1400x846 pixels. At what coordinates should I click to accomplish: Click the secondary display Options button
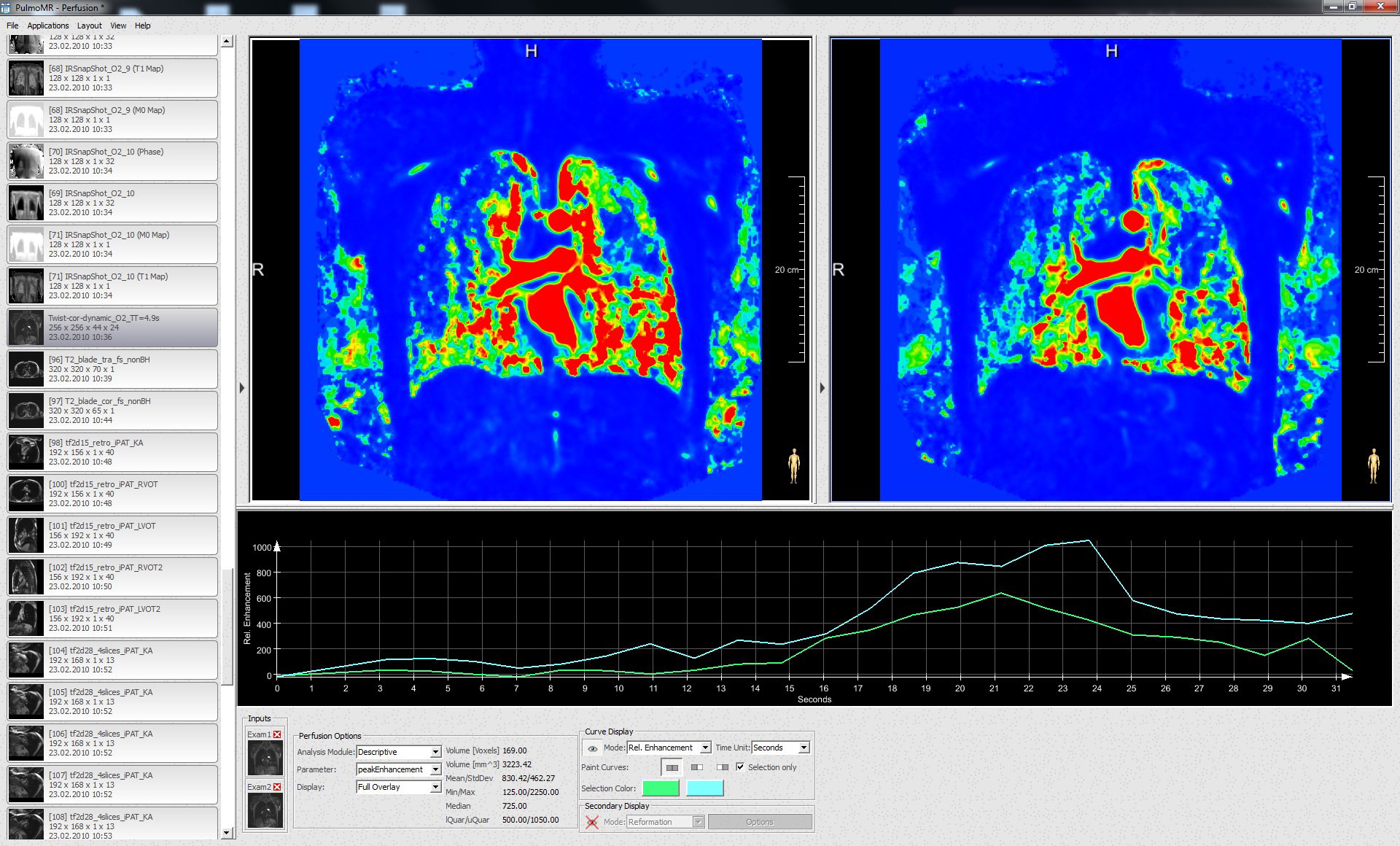pos(759,822)
